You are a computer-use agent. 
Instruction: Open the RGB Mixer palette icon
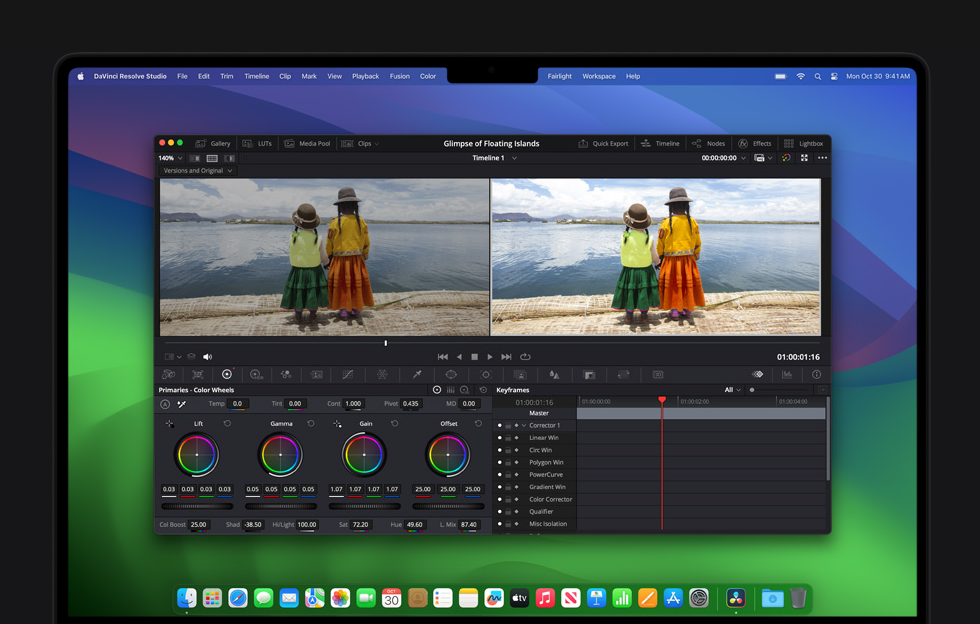[286, 375]
